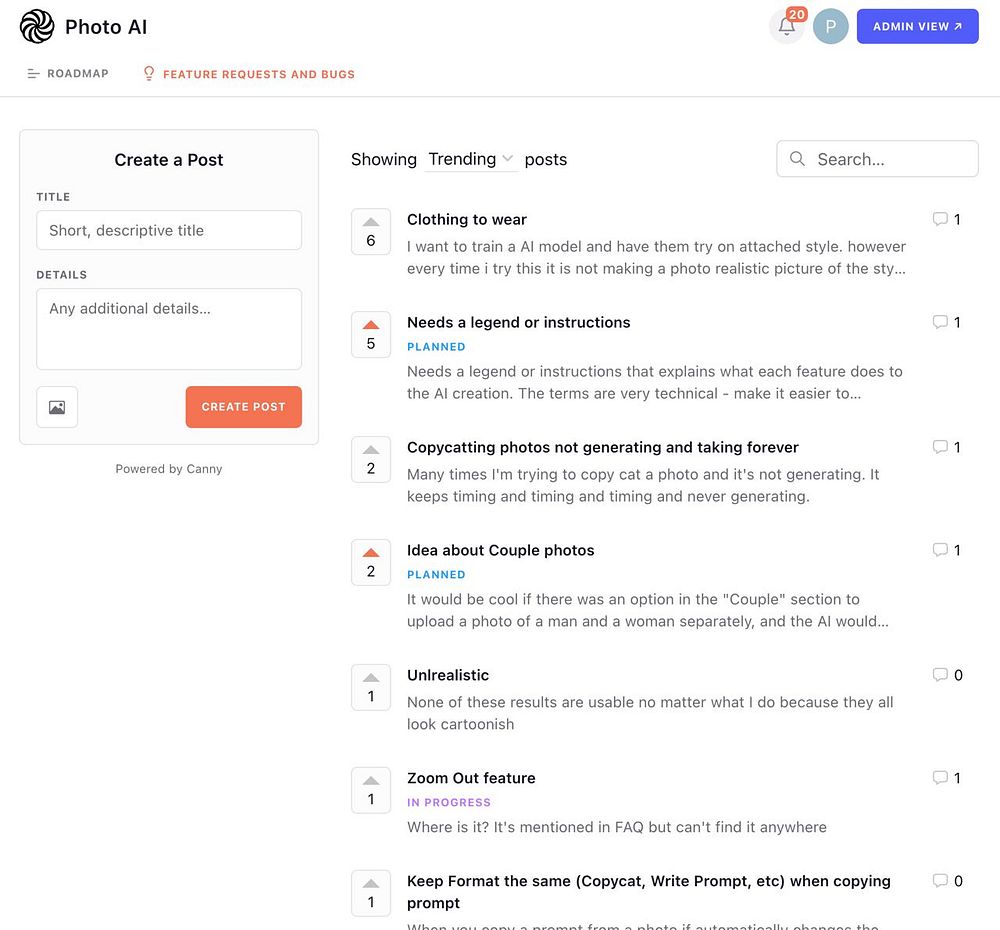The height and width of the screenshot is (930, 1000).
Task: Open the user avatar labeled P
Action: tap(830, 27)
